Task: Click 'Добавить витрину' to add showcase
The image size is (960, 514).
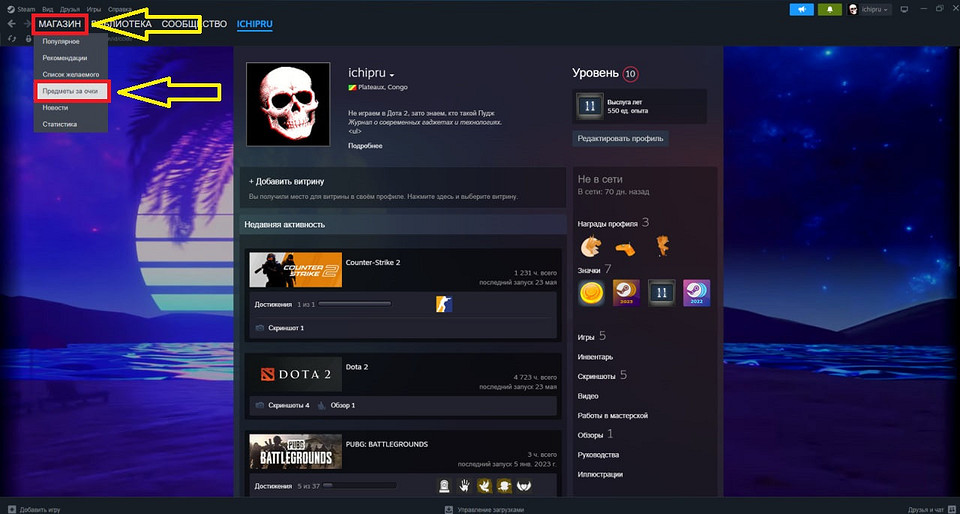Action: point(286,182)
